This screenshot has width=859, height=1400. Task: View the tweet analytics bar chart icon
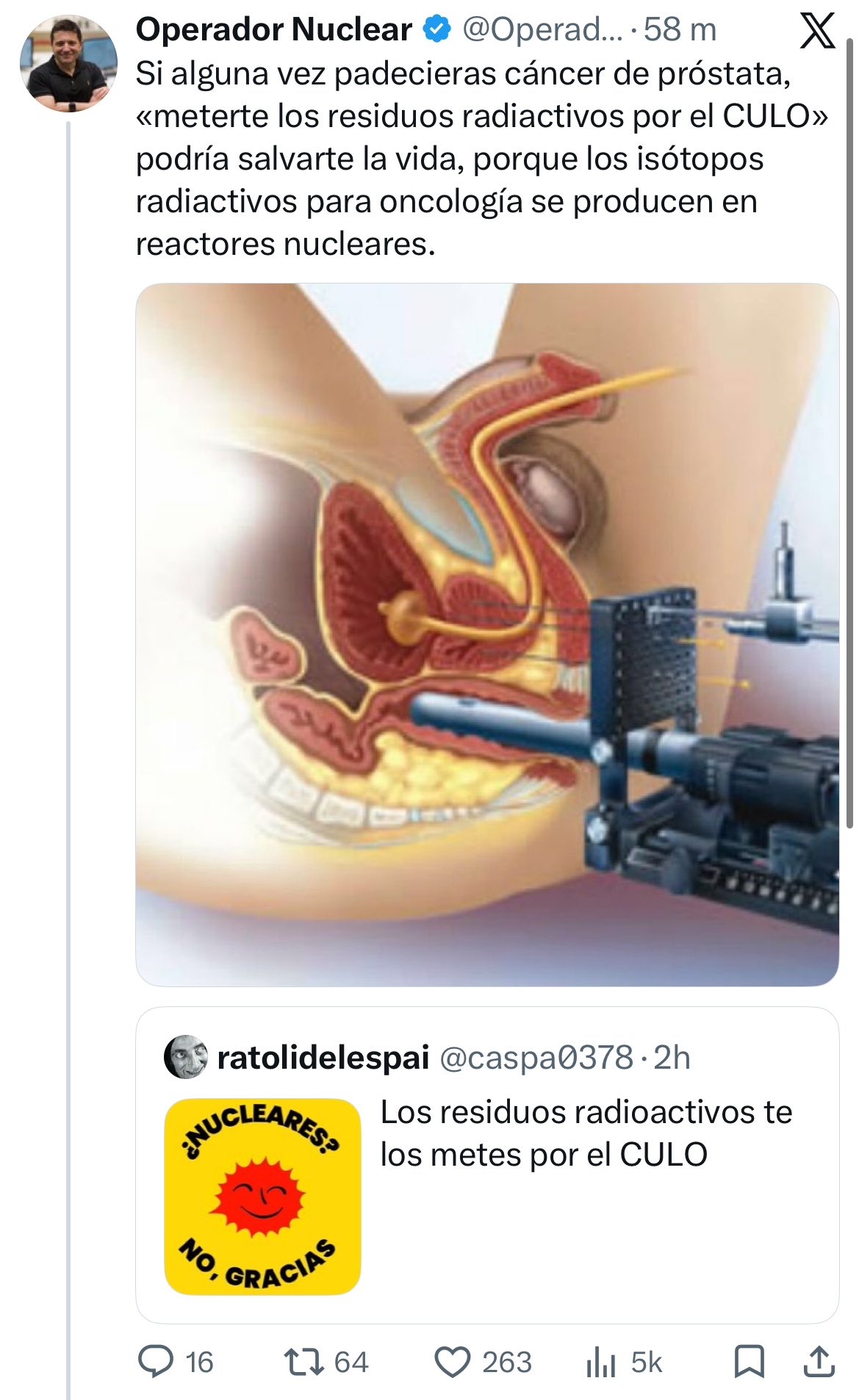[600, 1362]
